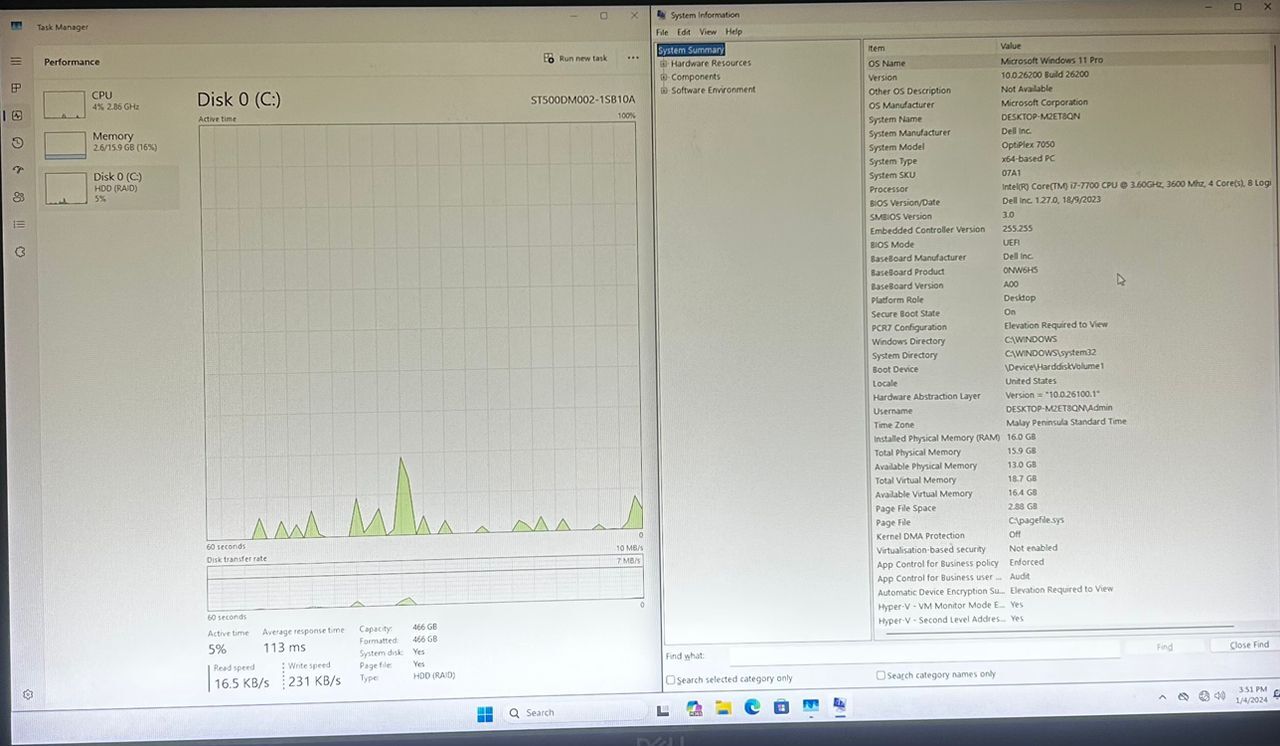Open Microsoft Edge from the taskbar
The height and width of the screenshot is (746, 1280).
pyautogui.click(x=752, y=708)
